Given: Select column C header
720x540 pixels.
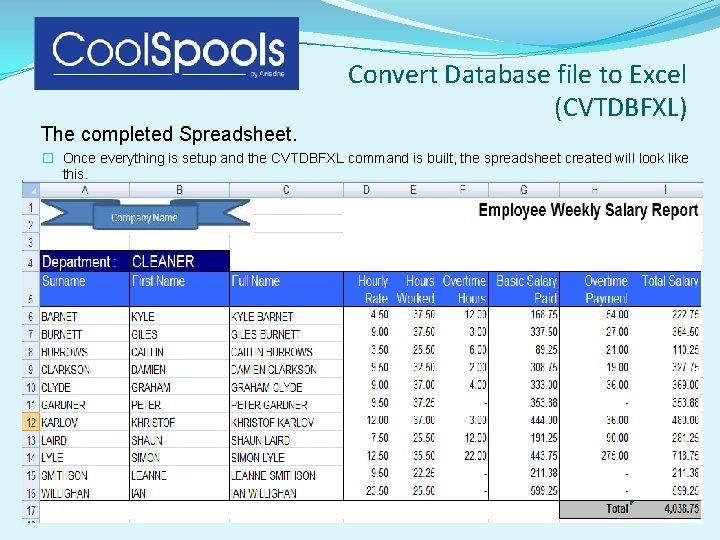Looking at the screenshot, I should 286,190.
